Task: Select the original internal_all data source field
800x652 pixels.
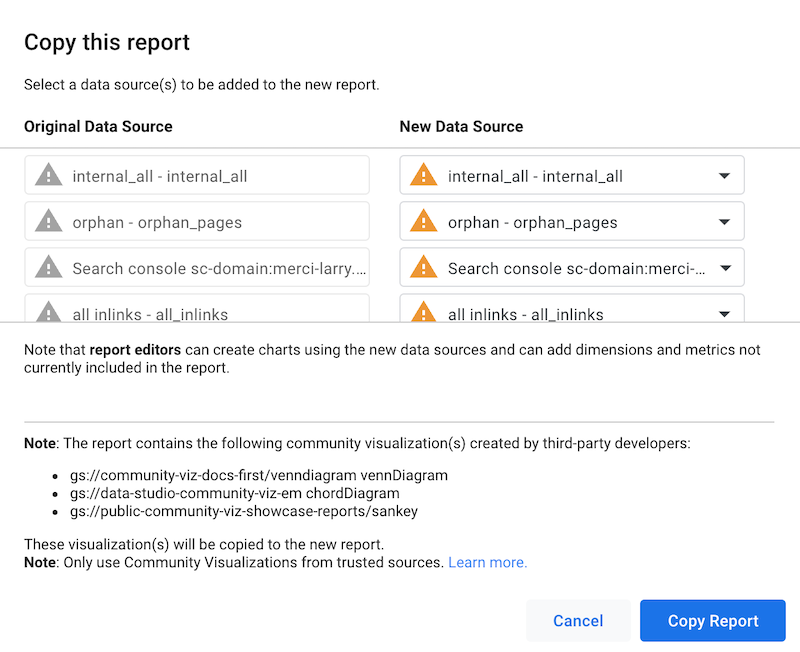Action: coord(210,176)
